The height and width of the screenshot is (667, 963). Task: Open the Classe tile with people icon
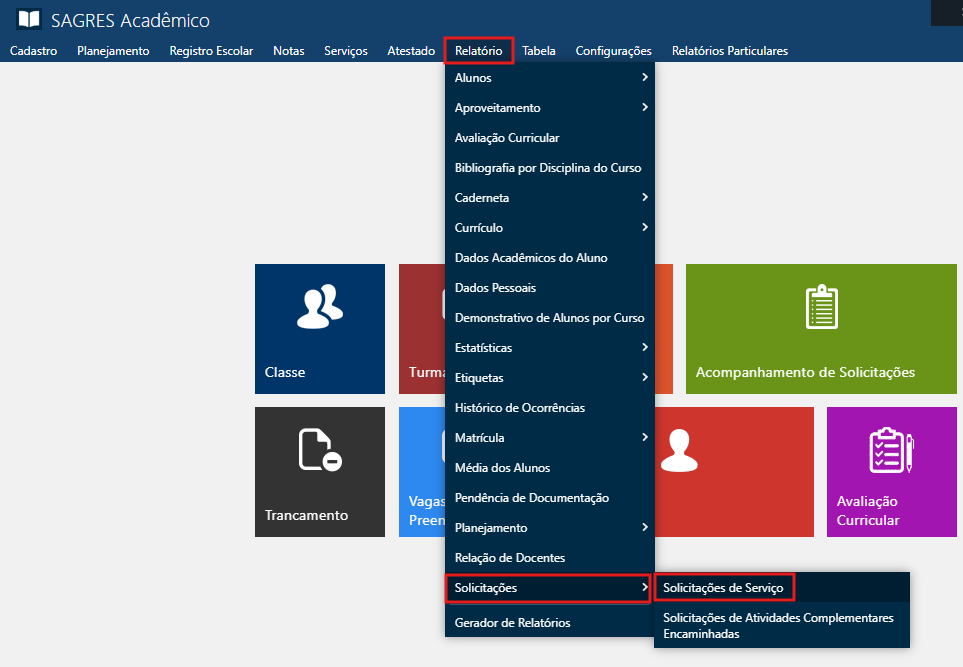pos(320,328)
